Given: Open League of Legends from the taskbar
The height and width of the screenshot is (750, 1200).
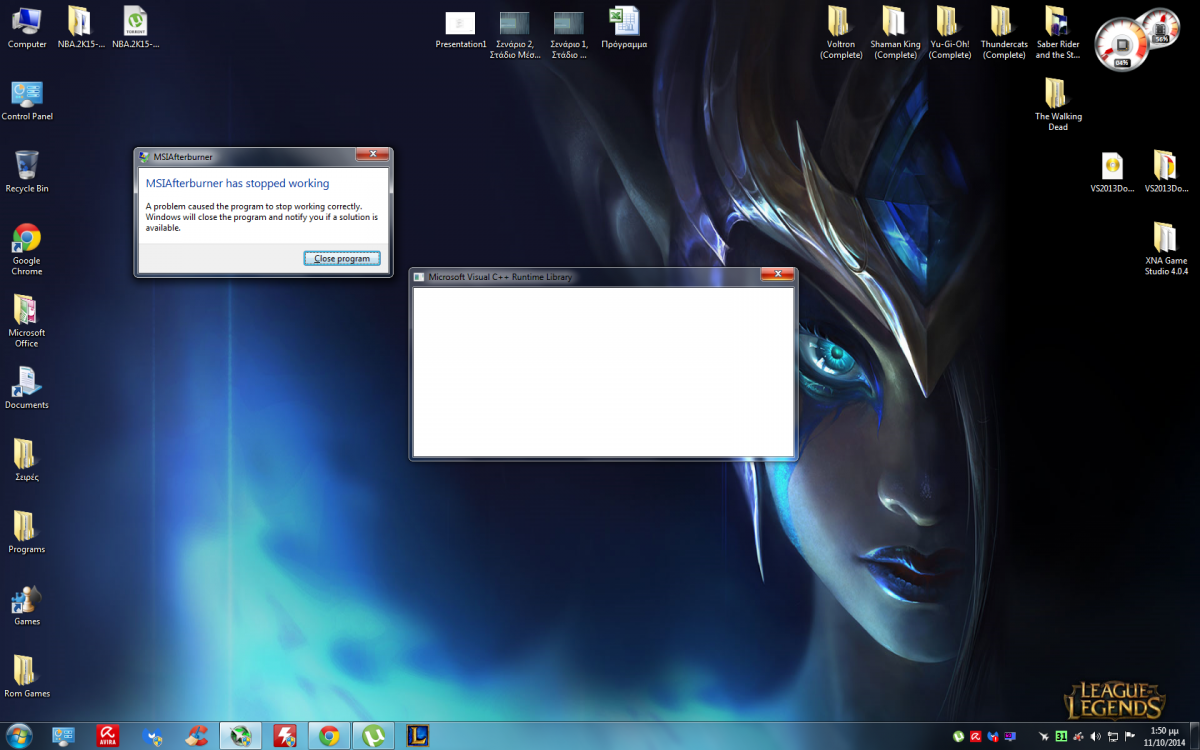Looking at the screenshot, I should [x=418, y=736].
